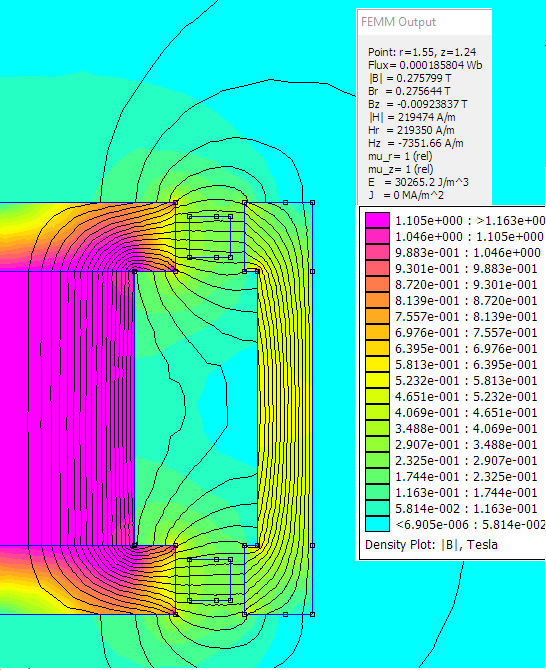546x670 pixels.
Task: Select the J = 0 MA/m^2 line
Action: pos(405,195)
